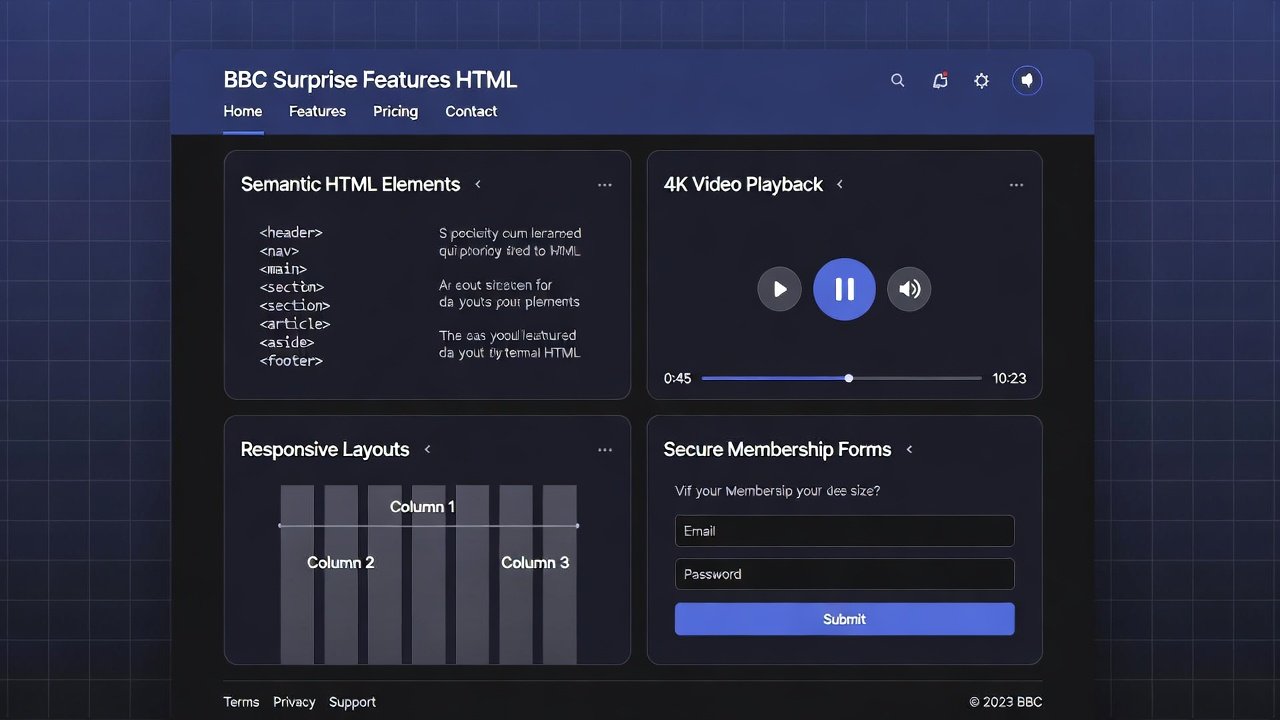The image size is (1280, 720).
Task: Click the Password input field
Action: point(845,574)
